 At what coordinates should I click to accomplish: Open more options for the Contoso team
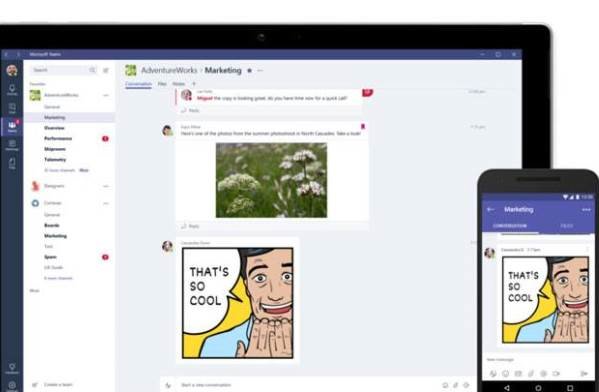(106, 203)
